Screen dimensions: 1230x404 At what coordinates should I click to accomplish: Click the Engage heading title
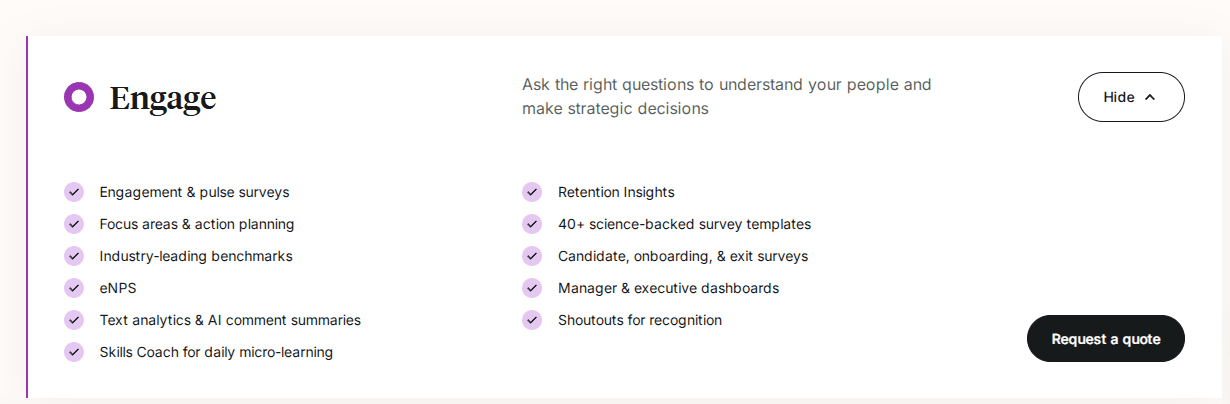coord(163,98)
